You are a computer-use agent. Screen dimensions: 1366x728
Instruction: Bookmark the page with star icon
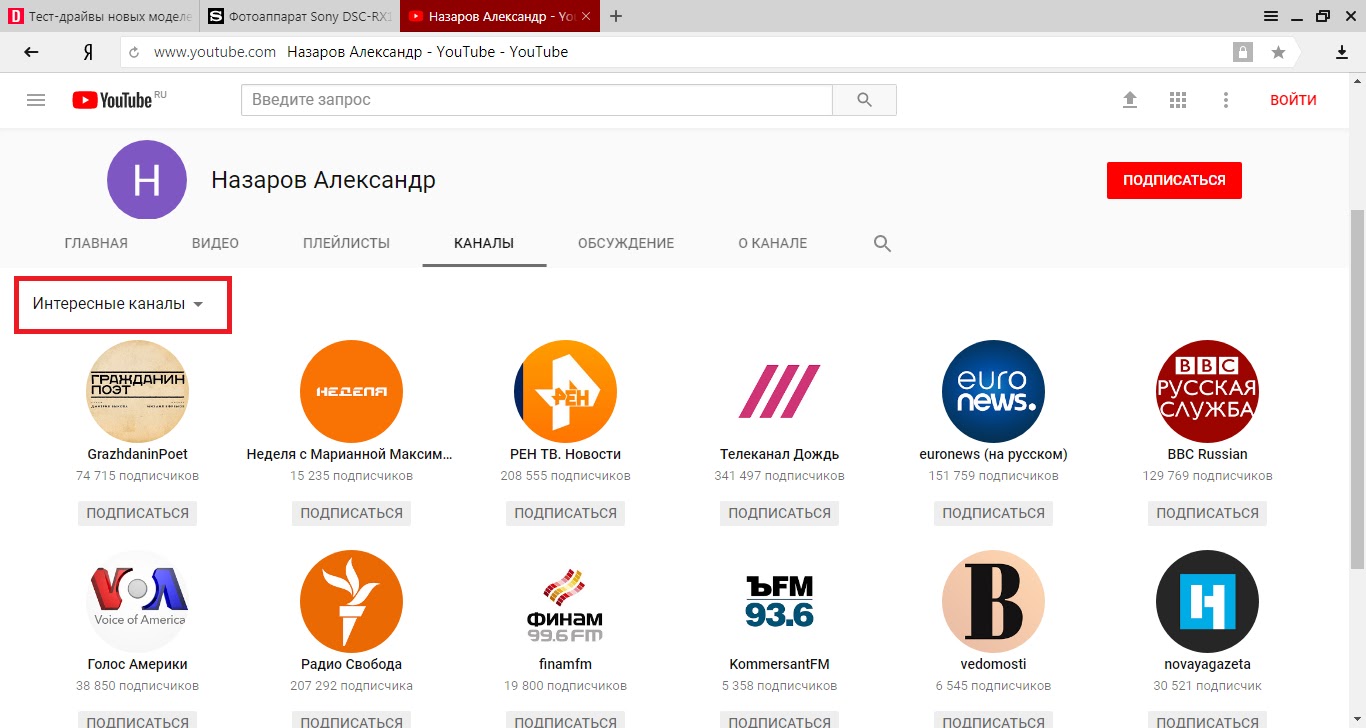(x=1278, y=52)
